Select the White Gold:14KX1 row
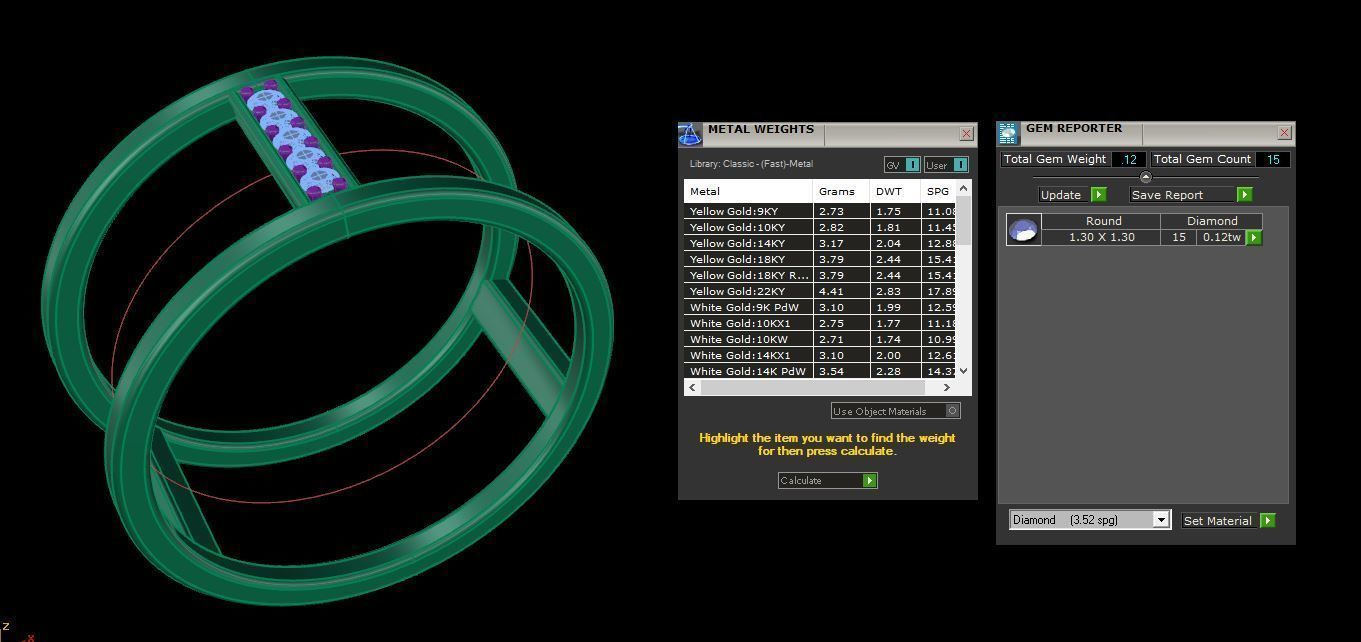This screenshot has height=642, width=1361. pos(820,355)
